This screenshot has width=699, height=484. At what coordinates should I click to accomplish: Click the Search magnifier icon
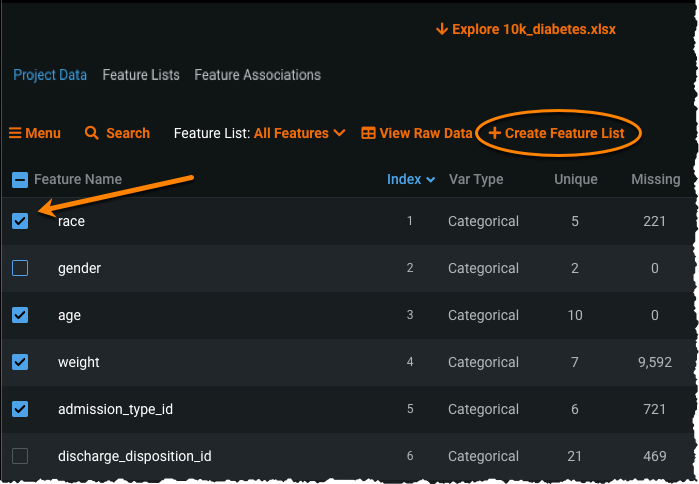(92, 133)
